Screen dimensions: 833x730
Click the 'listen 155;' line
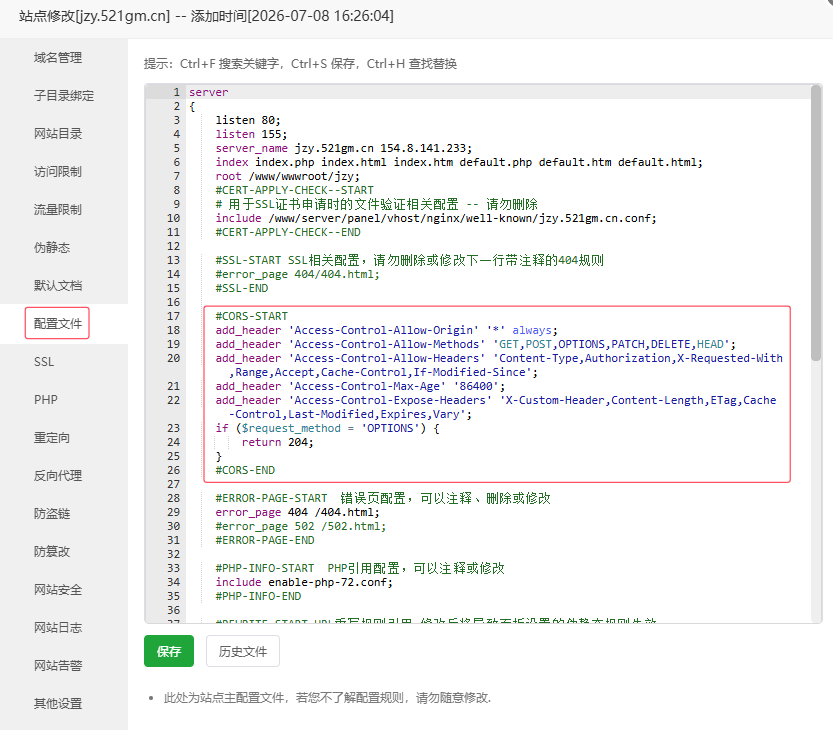(x=251, y=134)
